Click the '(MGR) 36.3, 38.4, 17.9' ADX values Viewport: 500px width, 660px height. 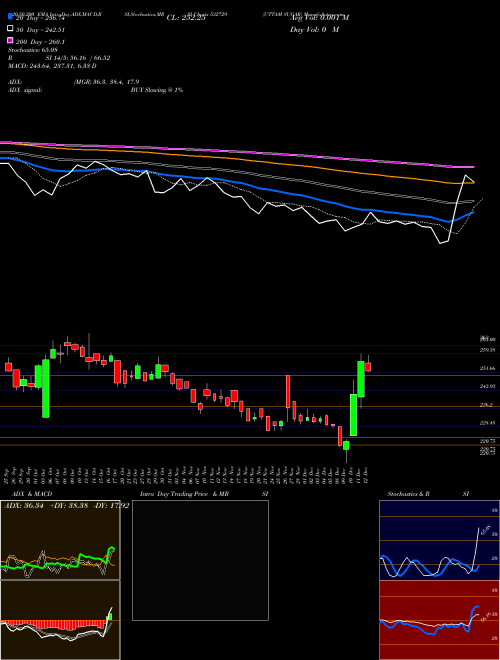click(106, 82)
